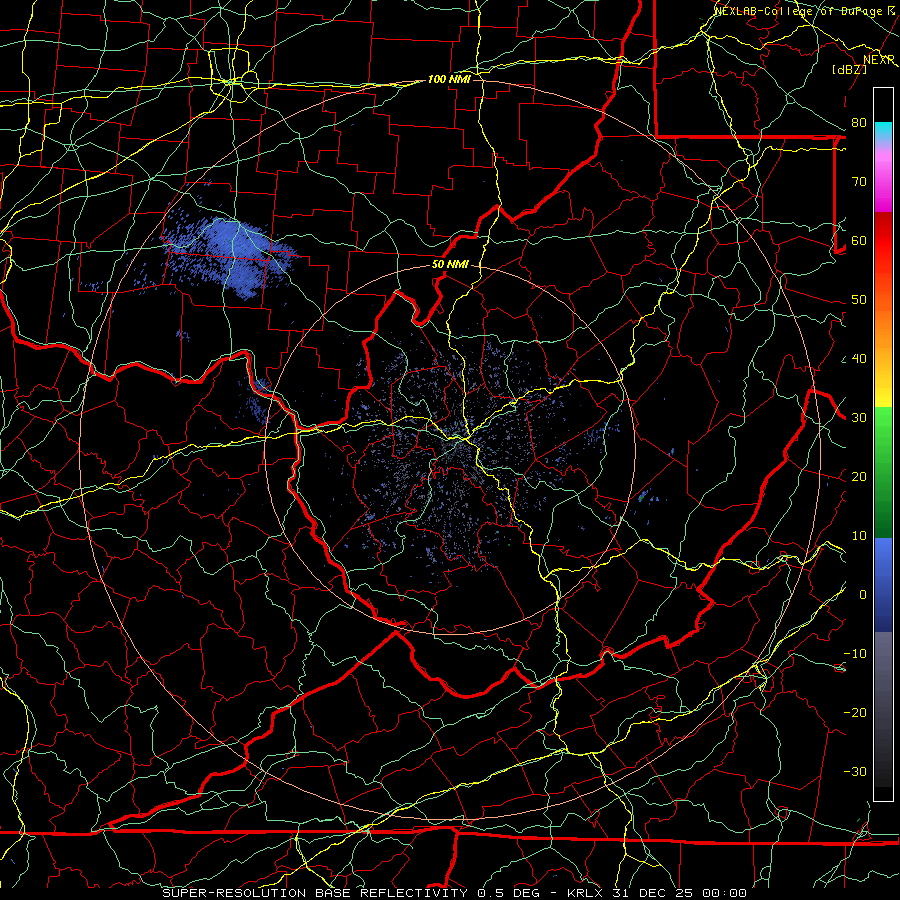Pick the cyan segment of the color bar

click(x=883, y=131)
